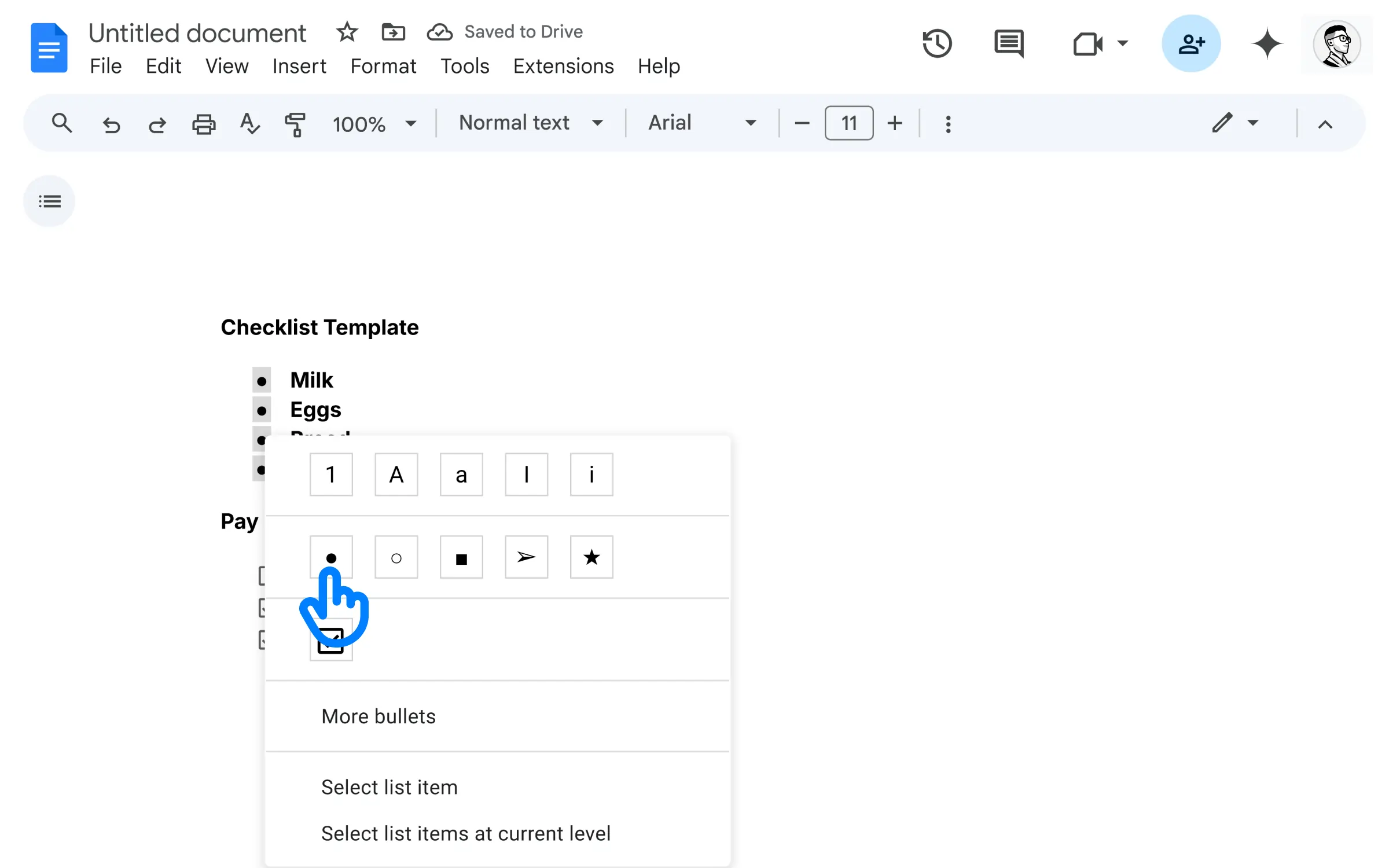This screenshot has width=1389, height=868.
Task: Choose Select list item
Action: (x=498, y=787)
